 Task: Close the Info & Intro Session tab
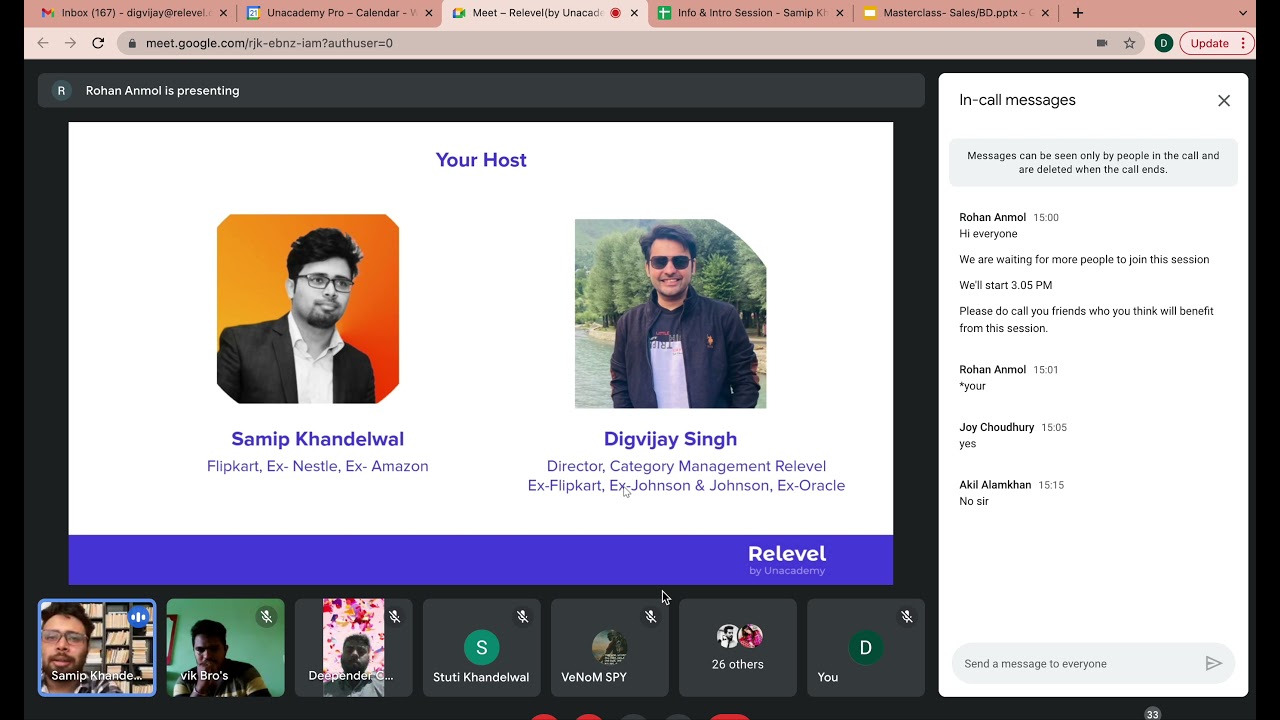(x=839, y=13)
